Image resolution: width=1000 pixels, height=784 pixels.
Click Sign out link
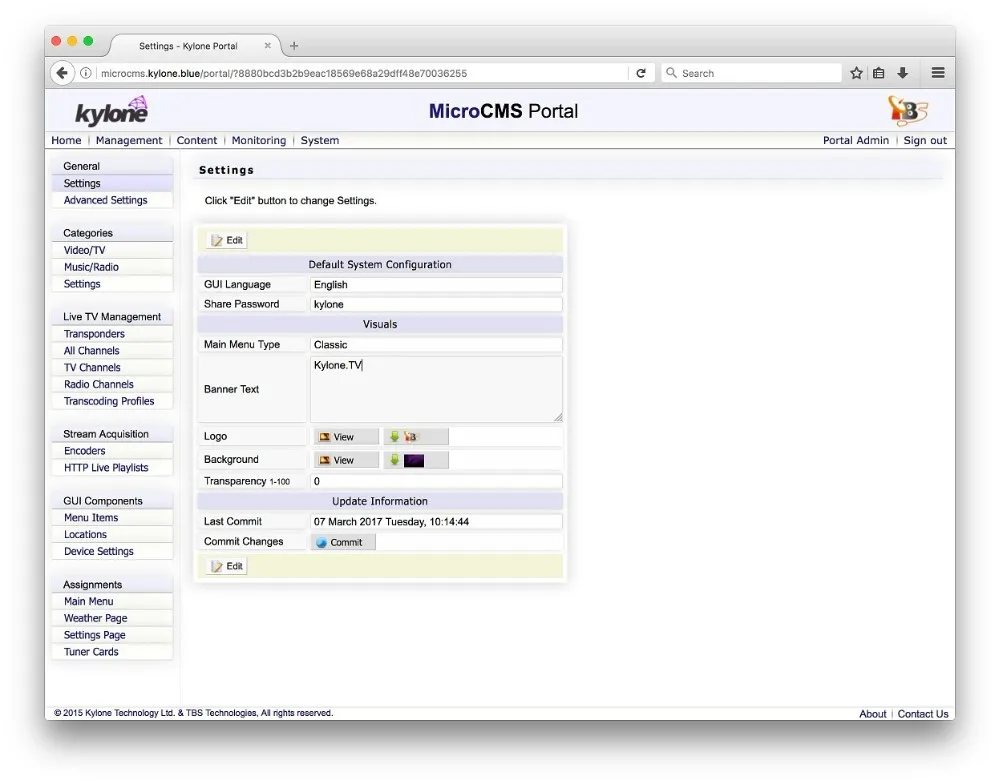coord(924,141)
